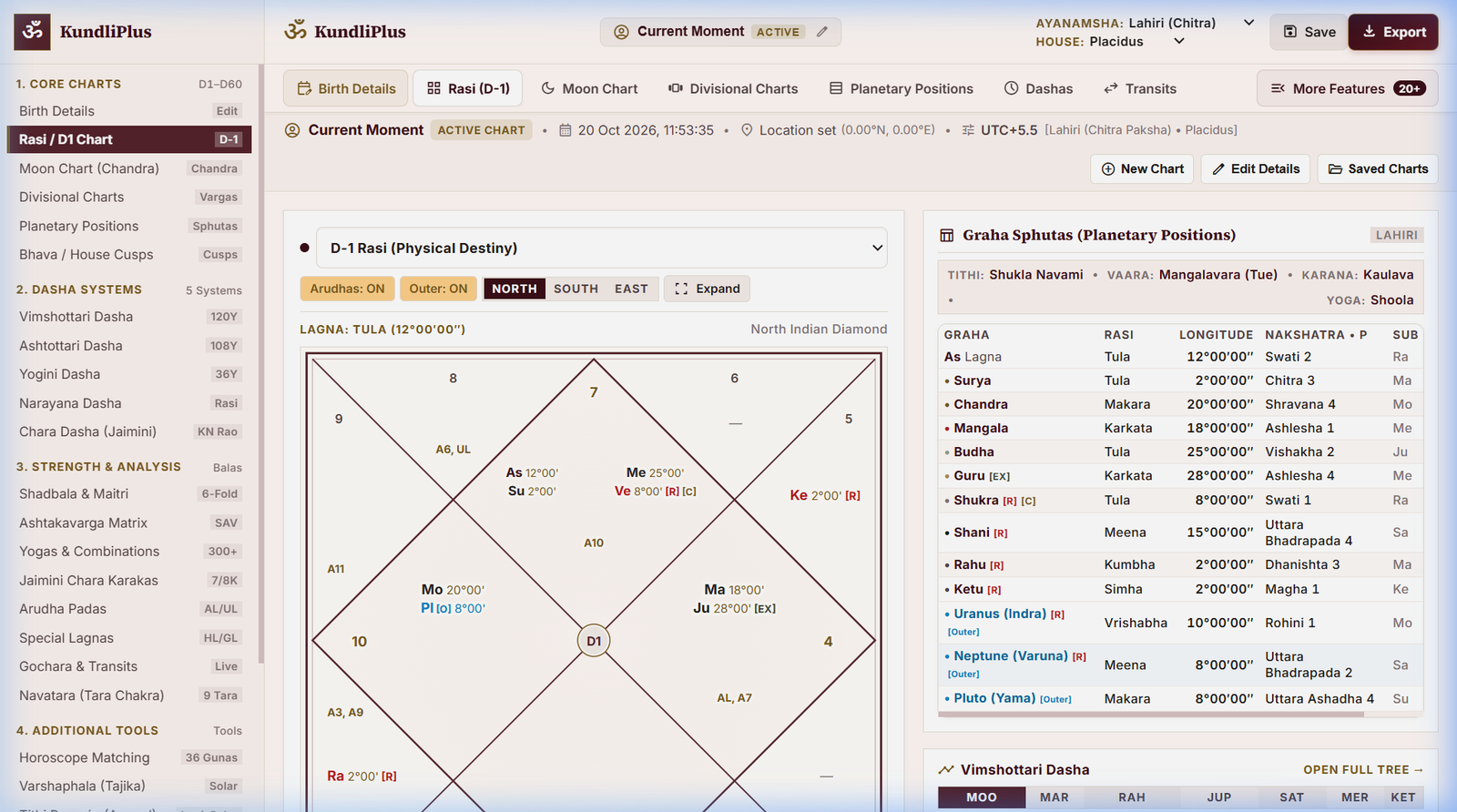Select Vimshottari Dasha in sidebar

click(128, 317)
